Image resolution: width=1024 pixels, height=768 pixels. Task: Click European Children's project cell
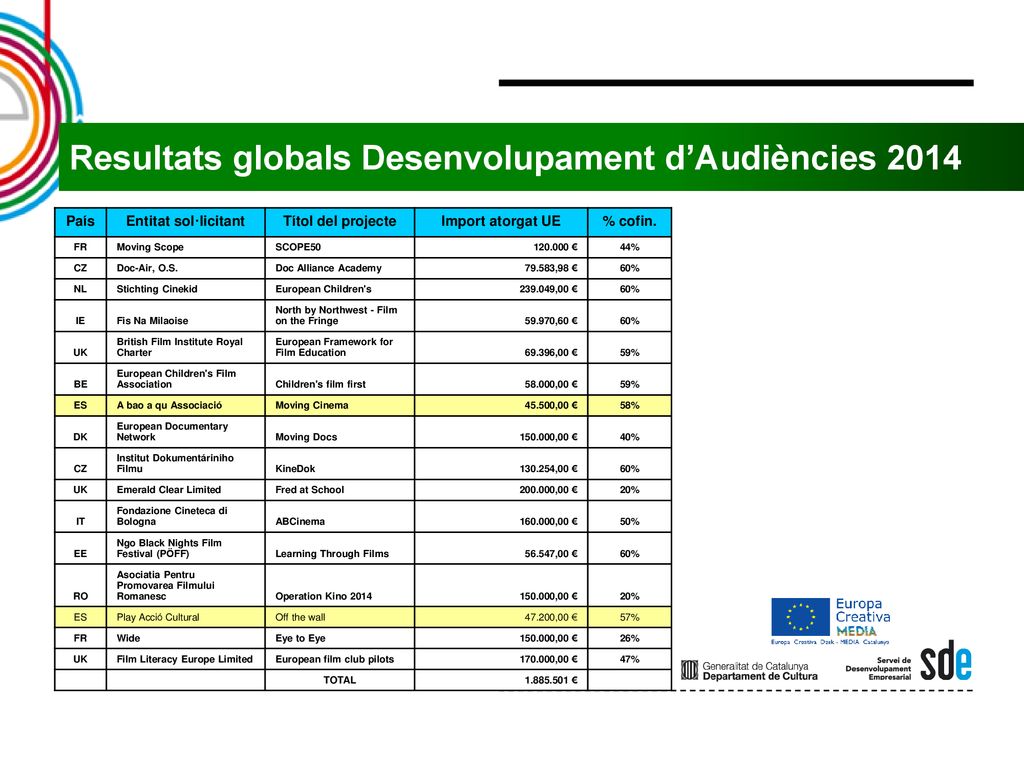pos(340,289)
